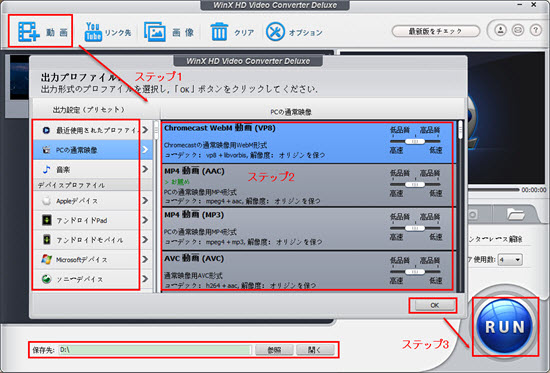Click the download icon next to 最新版をチェック
The height and width of the screenshot is (373, 550).
tap(501, 31)
